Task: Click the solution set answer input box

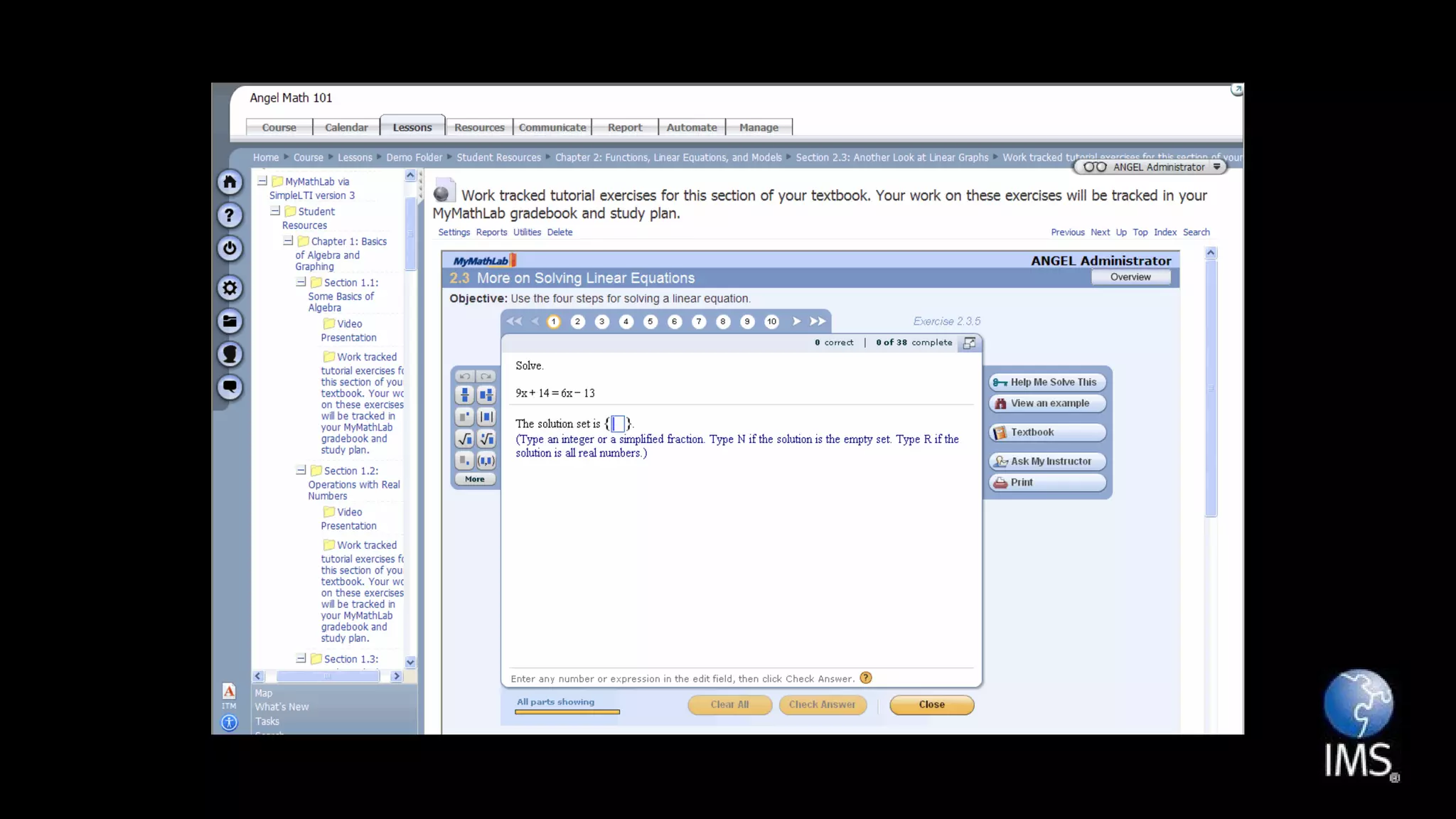Action: (617, 424)
